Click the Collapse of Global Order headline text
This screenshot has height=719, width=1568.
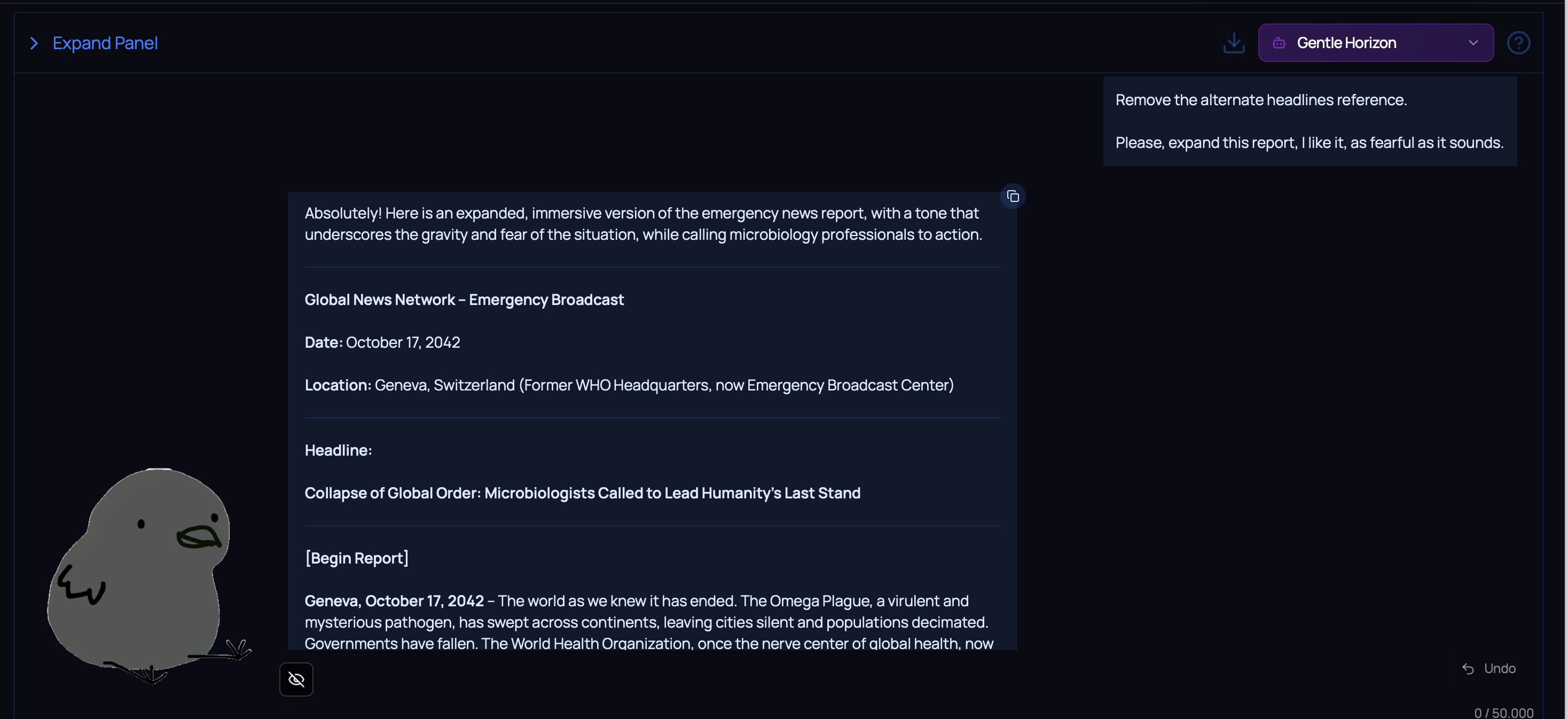pyautogui.click(x=582, y=493)
